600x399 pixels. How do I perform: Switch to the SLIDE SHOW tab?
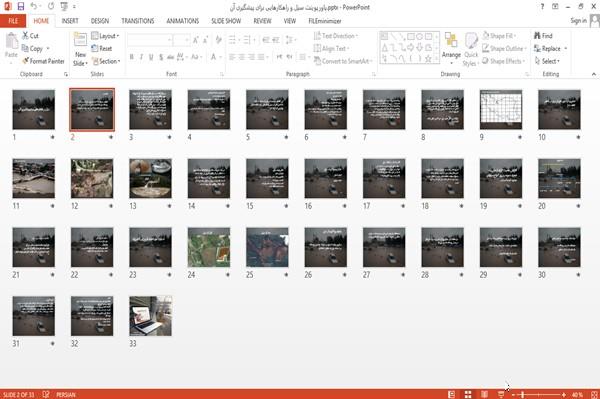[226, 21]
